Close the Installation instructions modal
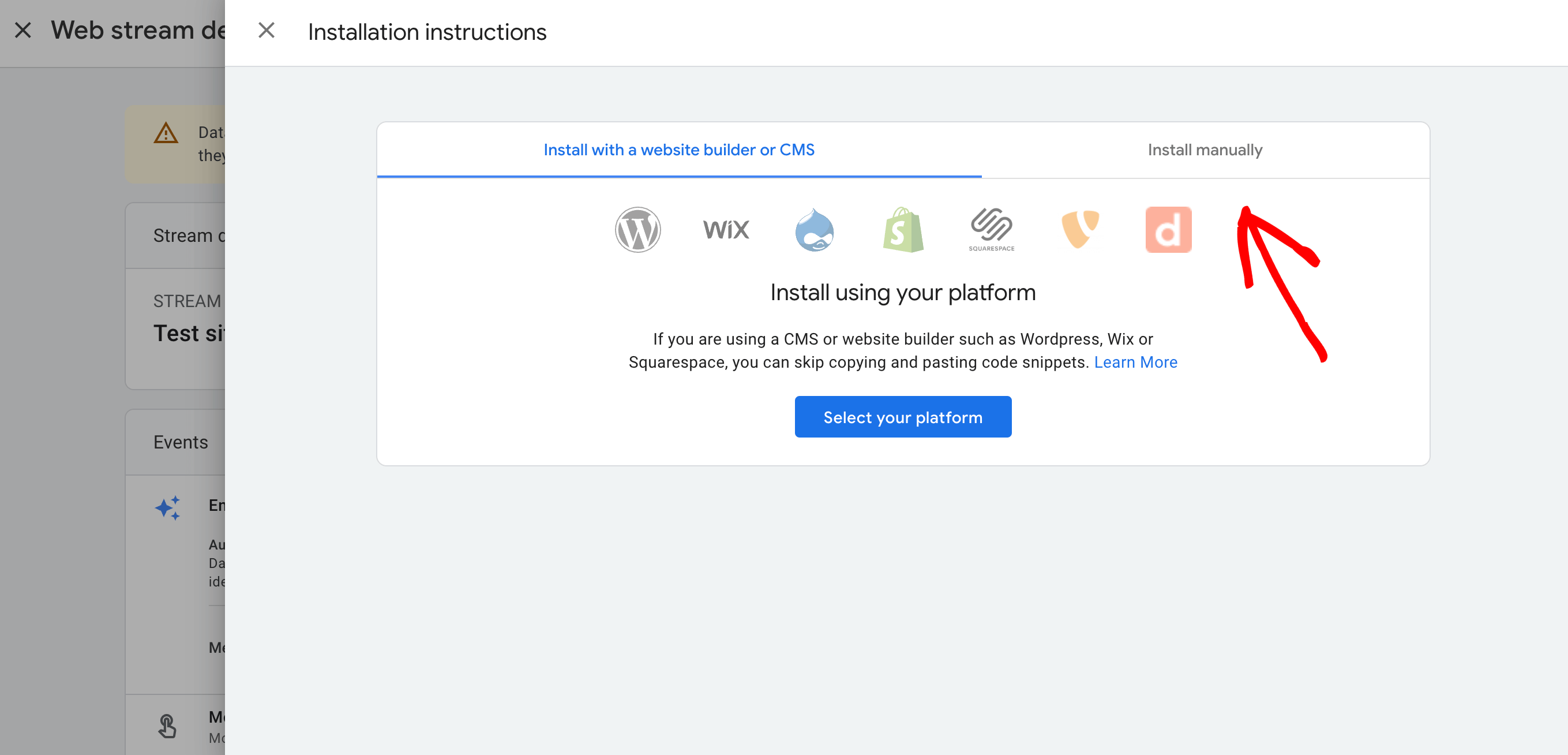Screen dimensions: 1568x755 click(x=267, y=30)
